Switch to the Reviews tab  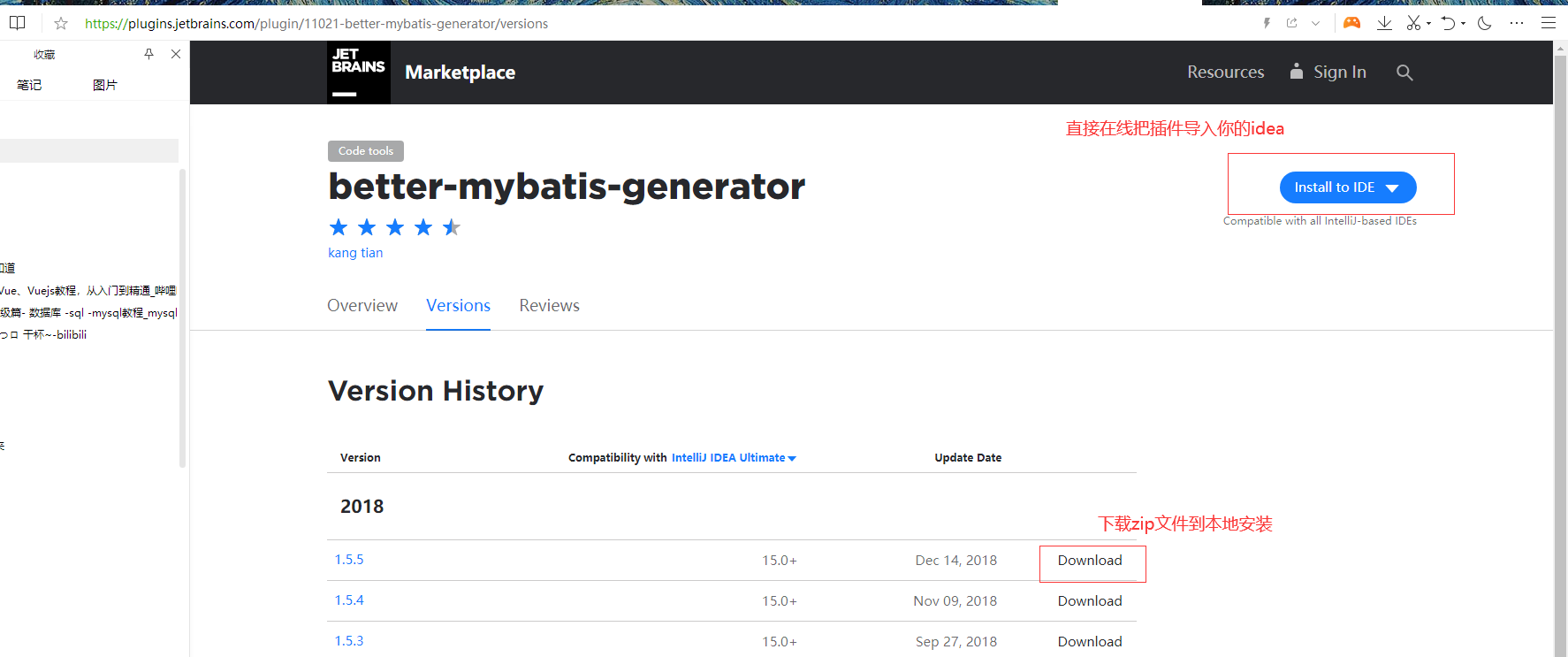click(x=549, y=305)
